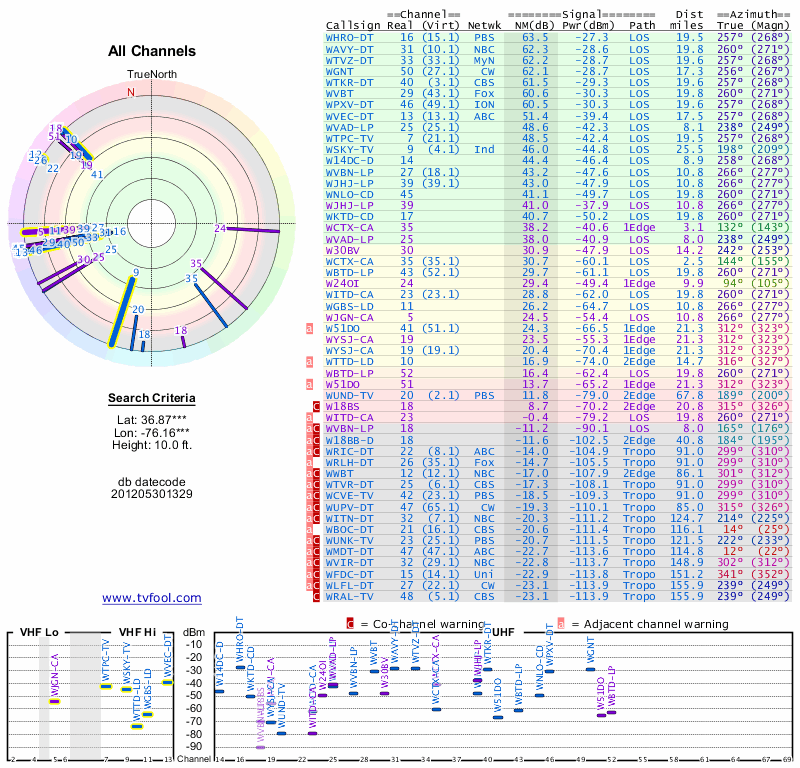The height and width of the screenshot is (768, 800).
Task: Select the WTVZ-DT callsign
Action: 349,60
